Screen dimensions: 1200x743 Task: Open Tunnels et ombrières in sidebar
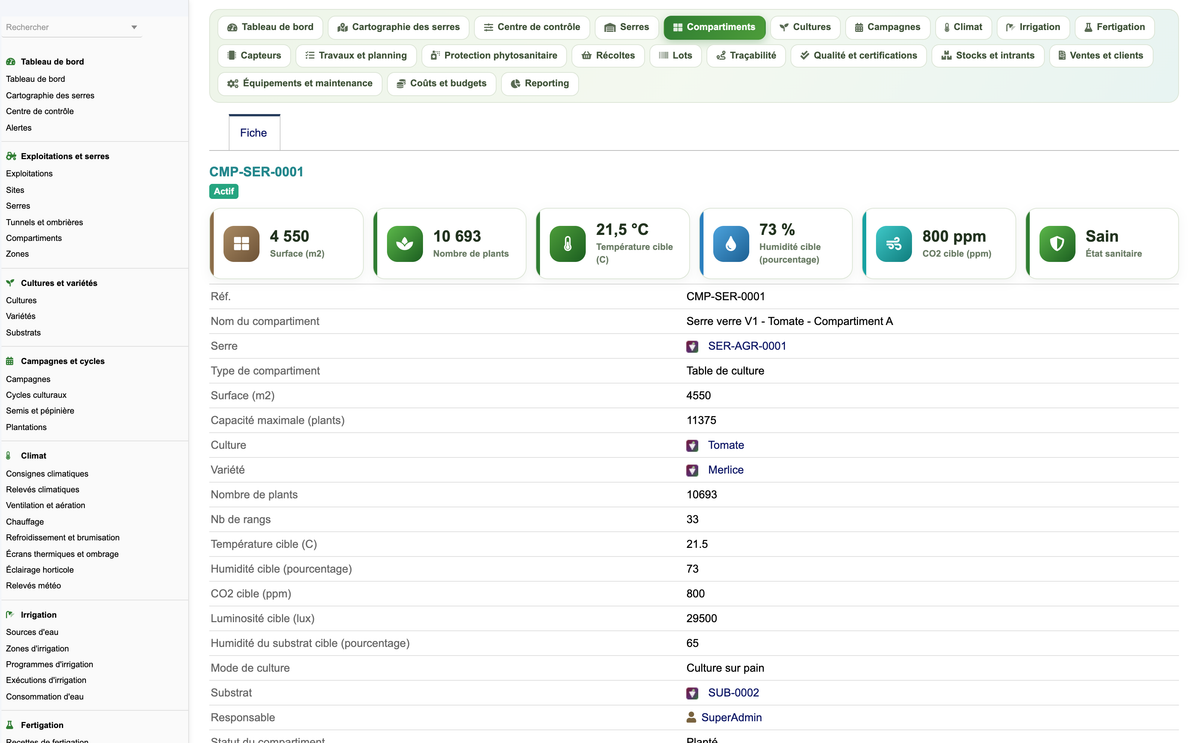45,222
